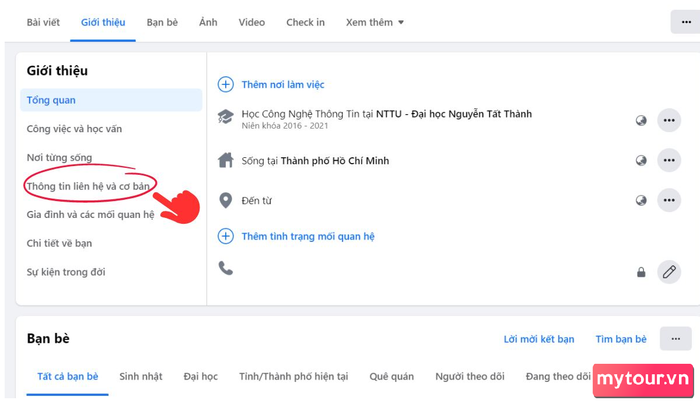The height and width of the screenshot is (405, 700).
Task: Click the Thêm nơi làm việc link
Action: (283, 84)
